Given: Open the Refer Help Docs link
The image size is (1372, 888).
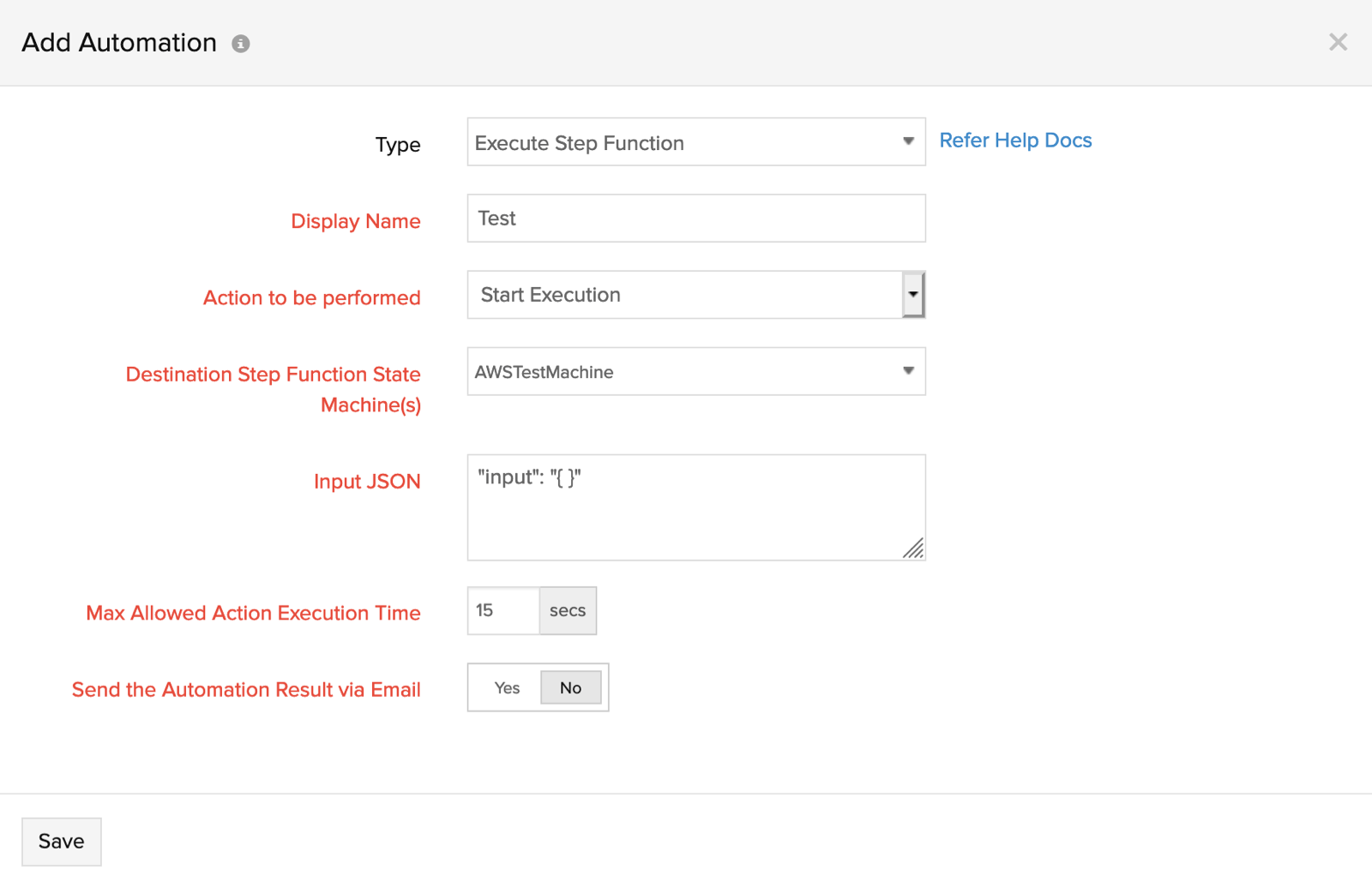Looking at the screenshot, I should coord(1015,141).
